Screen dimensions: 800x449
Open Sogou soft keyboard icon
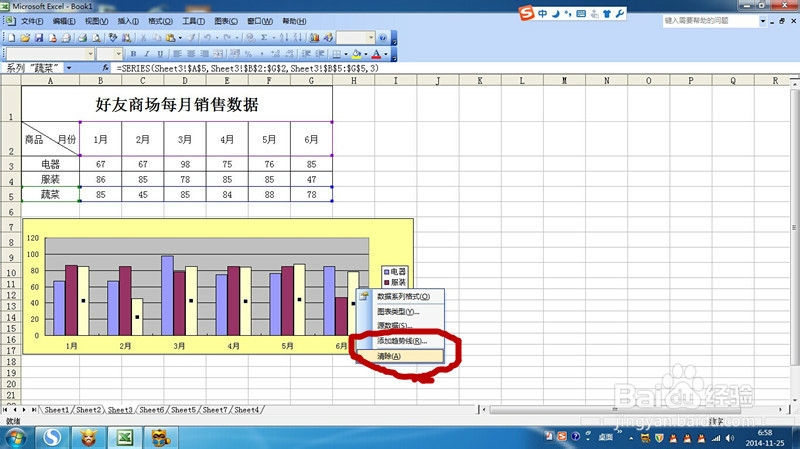[x=581, y=14]
